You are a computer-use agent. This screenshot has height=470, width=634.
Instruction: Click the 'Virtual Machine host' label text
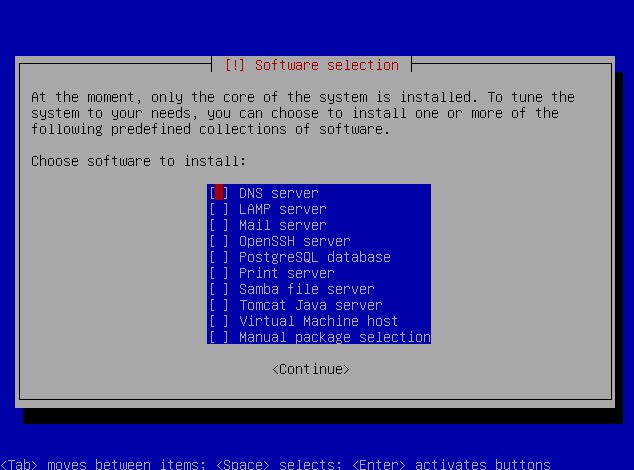point(319,321)
